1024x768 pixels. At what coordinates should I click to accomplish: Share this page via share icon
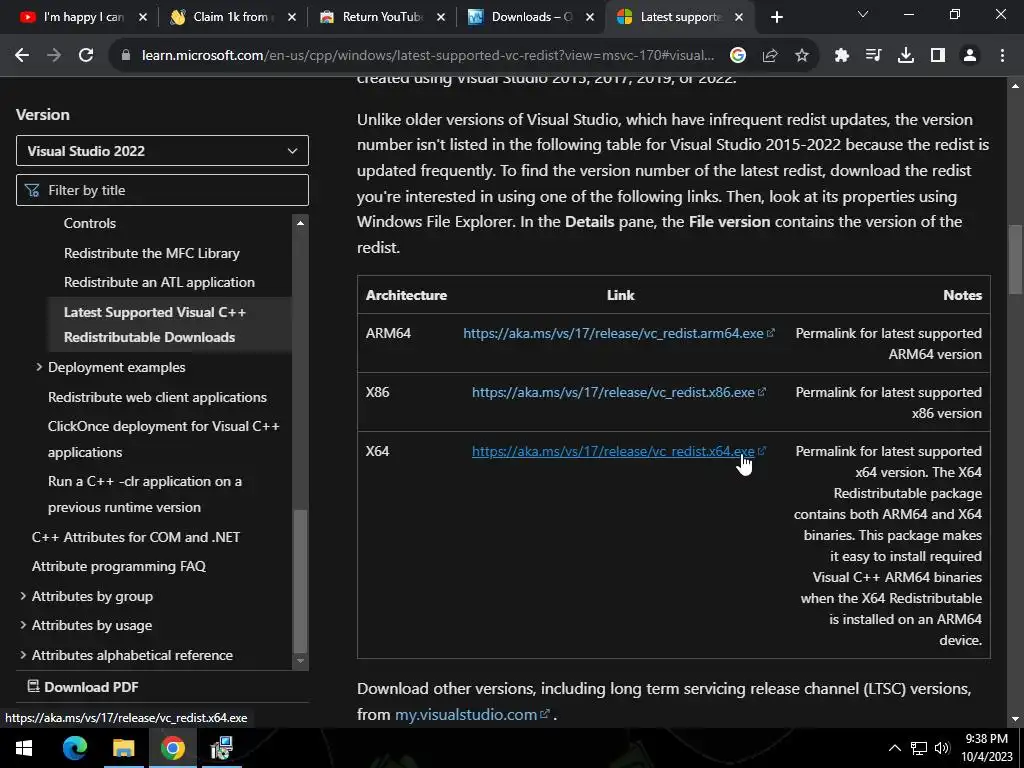point(770,56)
